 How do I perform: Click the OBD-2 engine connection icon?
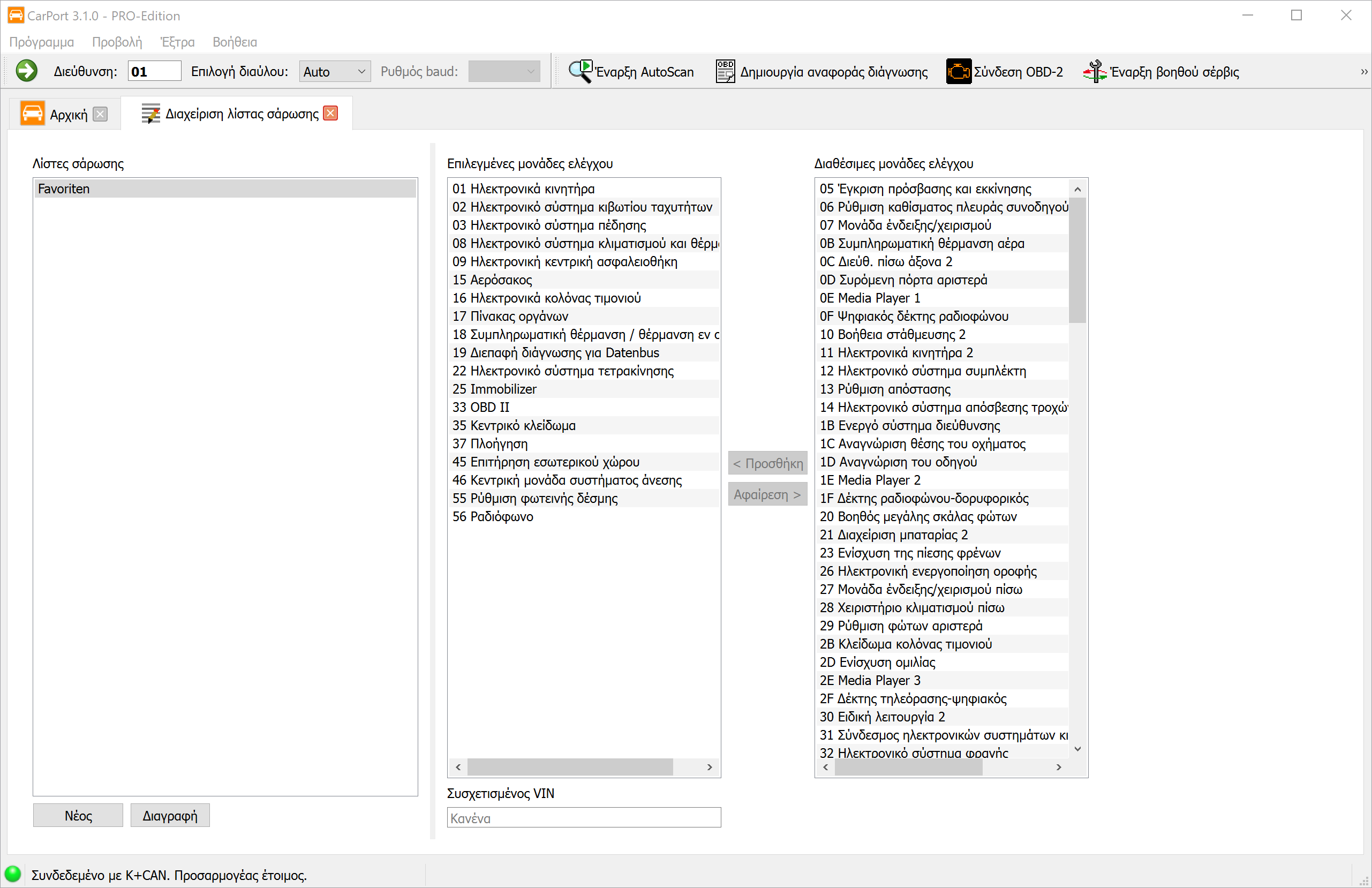coord(958,71)
